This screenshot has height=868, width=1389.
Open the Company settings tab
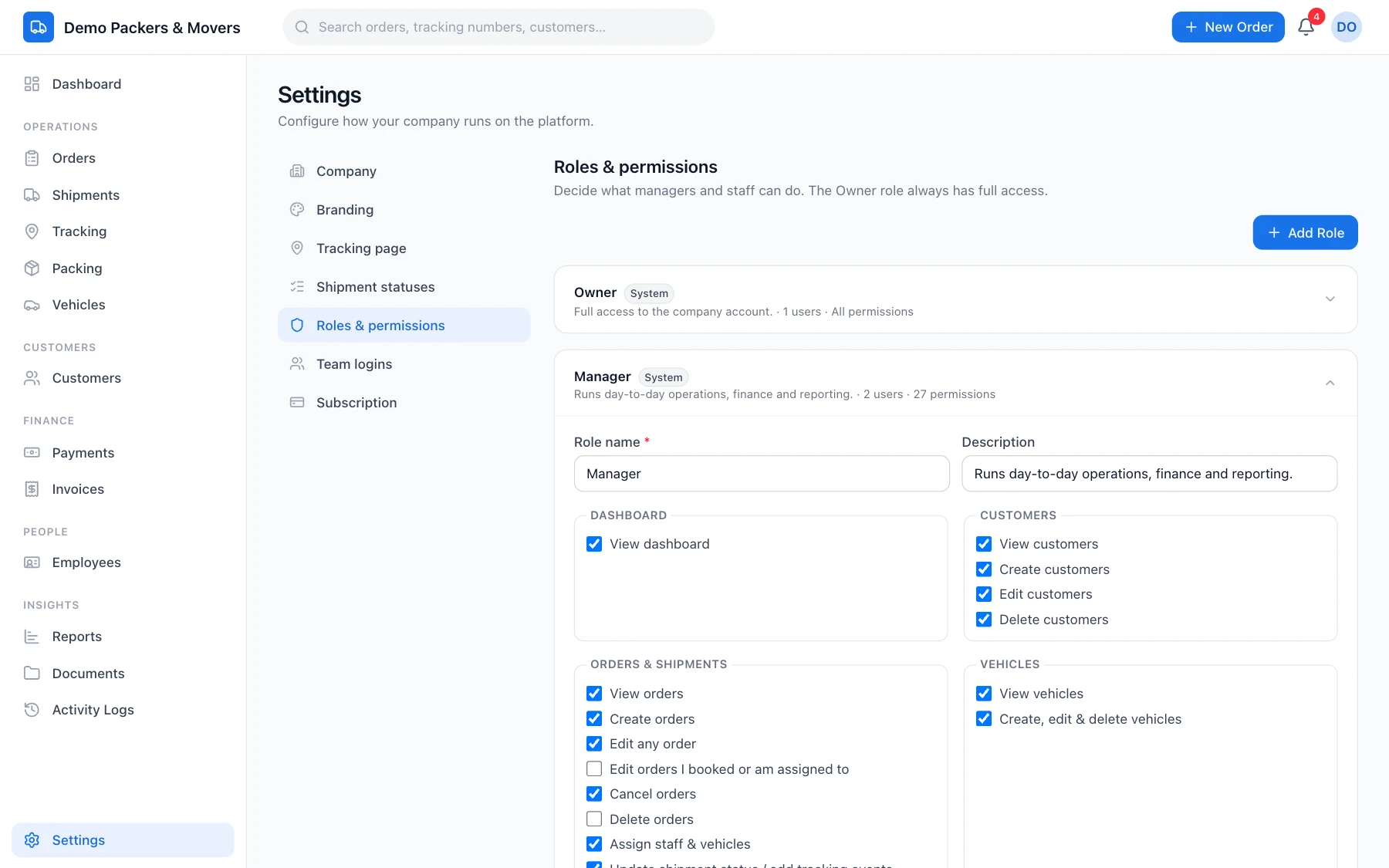404,171
